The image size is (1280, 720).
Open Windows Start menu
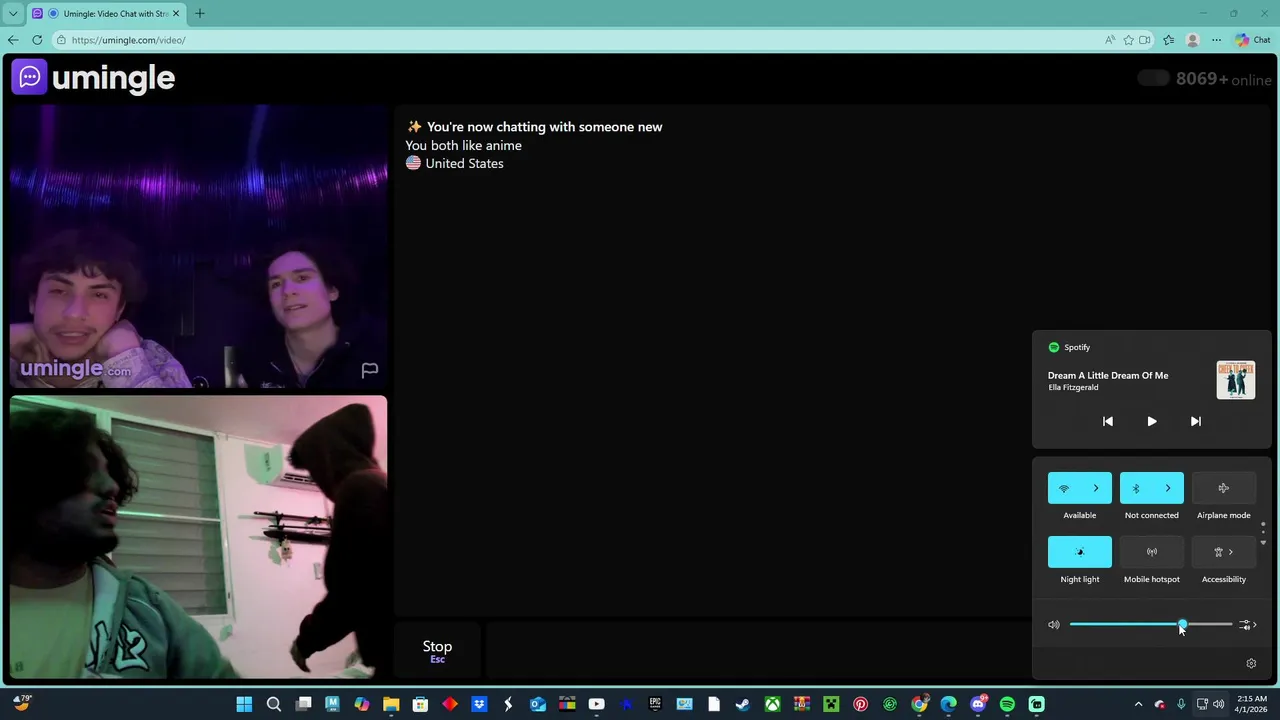tap(244, 704)
